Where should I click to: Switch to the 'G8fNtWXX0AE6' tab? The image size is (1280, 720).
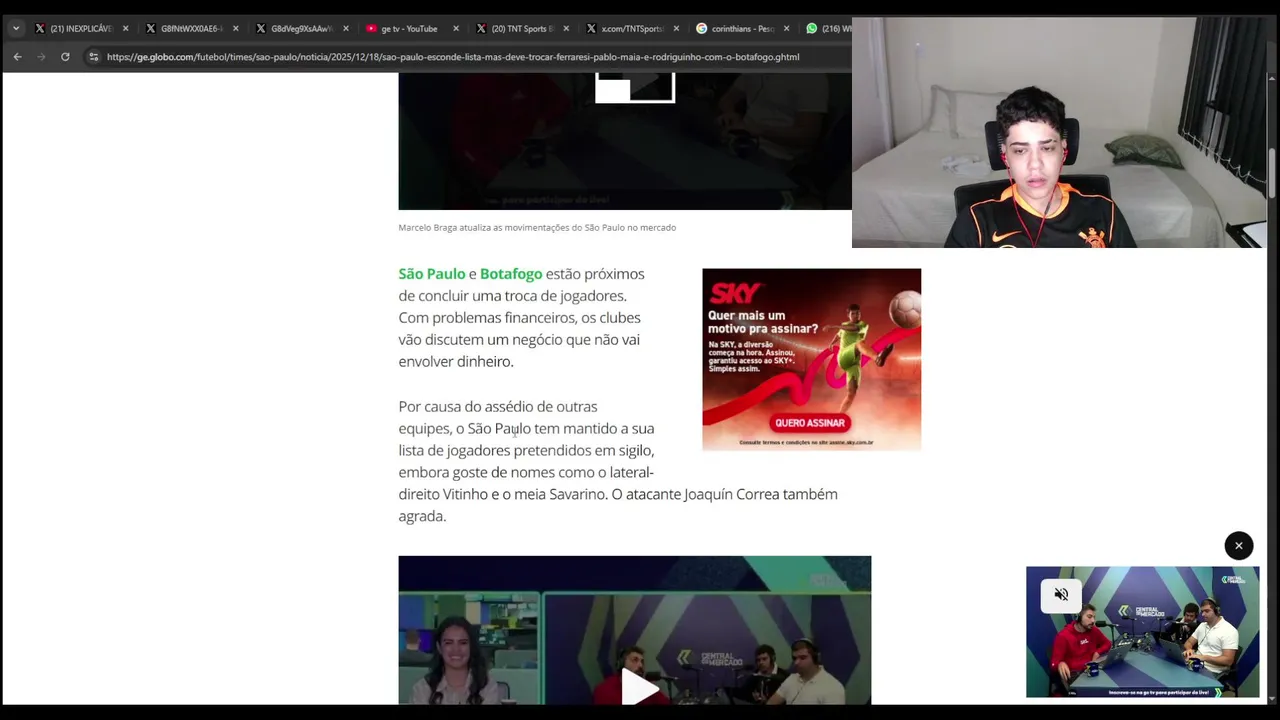click(185, 28)
